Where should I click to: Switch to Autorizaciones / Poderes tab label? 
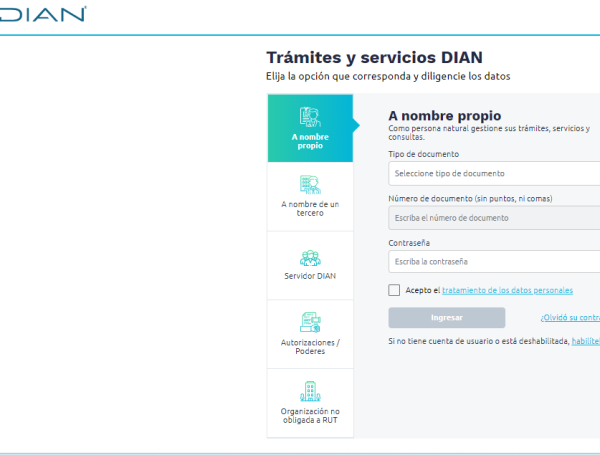click(310, 347)
